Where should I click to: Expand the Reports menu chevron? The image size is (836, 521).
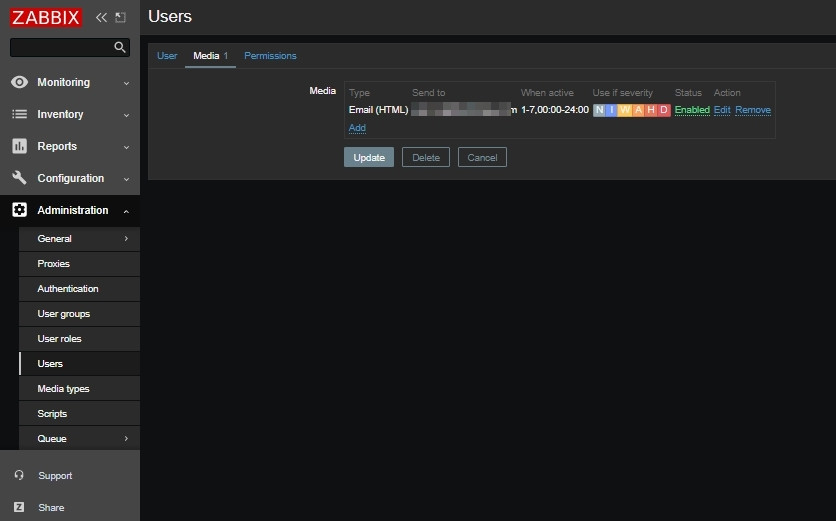pos(126,147)
